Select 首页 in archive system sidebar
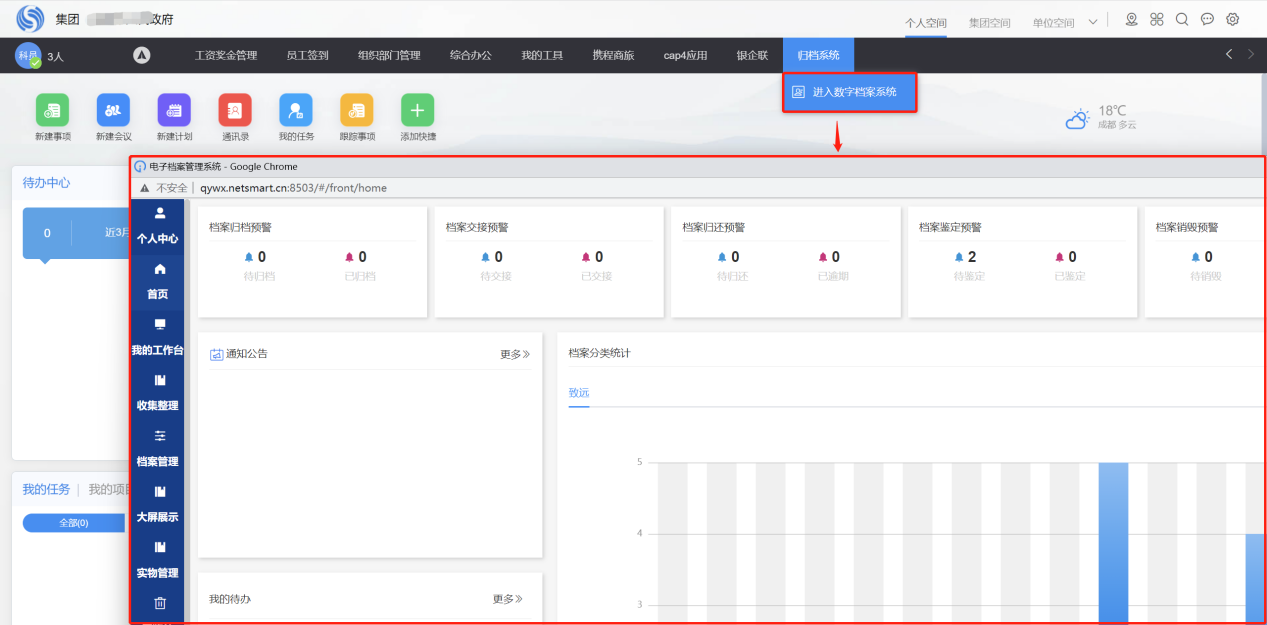1267x625 pixels. [x=157, y=281]
